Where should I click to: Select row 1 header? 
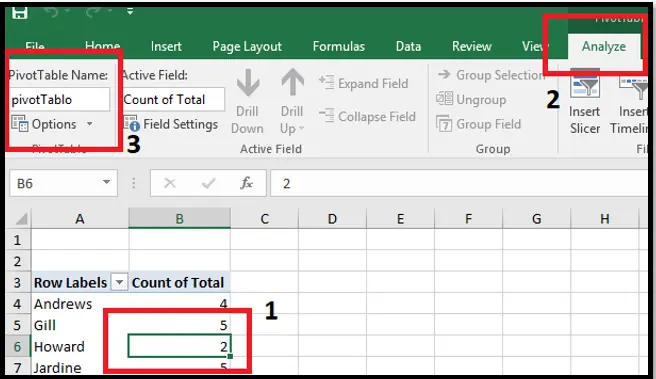tap(18, 240)
